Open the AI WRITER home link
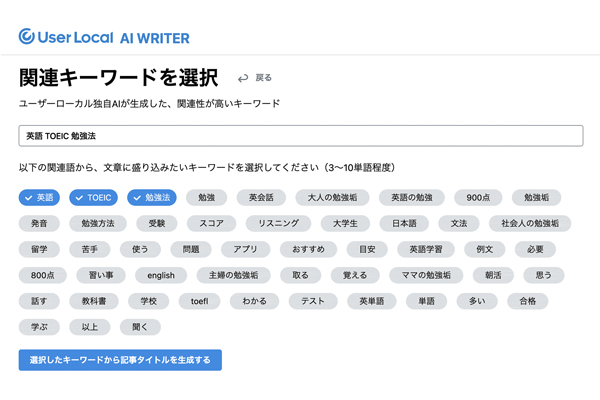Screen dimensions: 600x400 [154, 37]
